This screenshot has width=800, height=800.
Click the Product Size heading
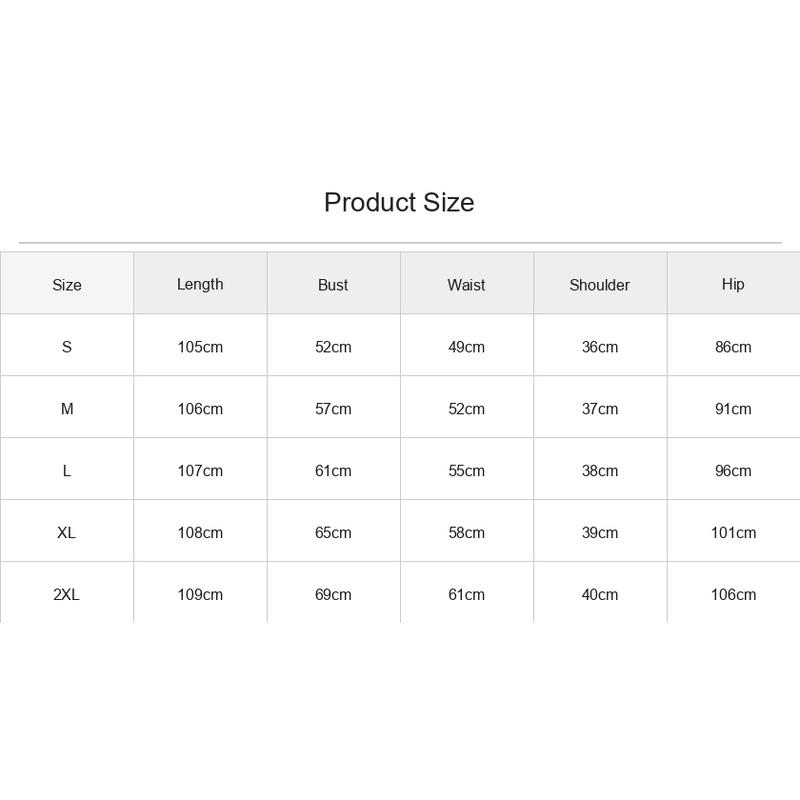[399, 203]
